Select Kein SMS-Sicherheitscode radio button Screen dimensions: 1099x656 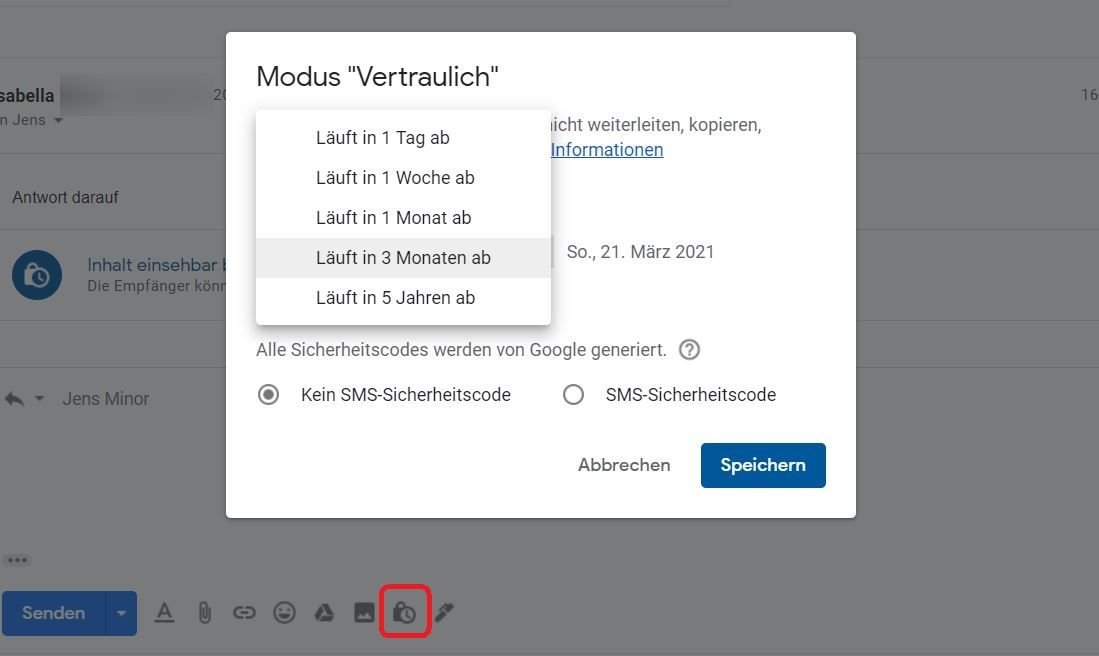click(x=268, y=395)
